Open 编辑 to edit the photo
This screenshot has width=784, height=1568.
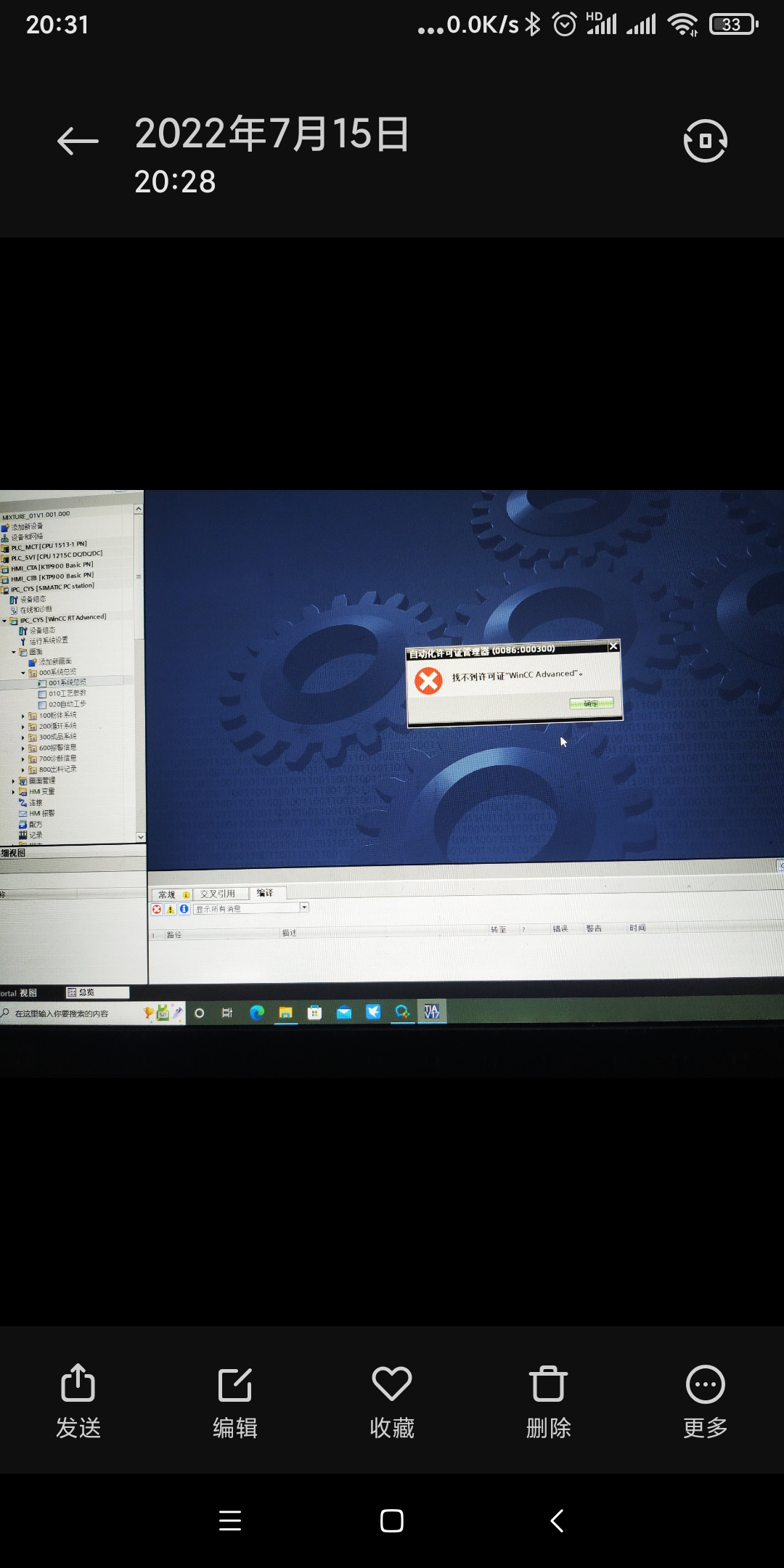235,1401
